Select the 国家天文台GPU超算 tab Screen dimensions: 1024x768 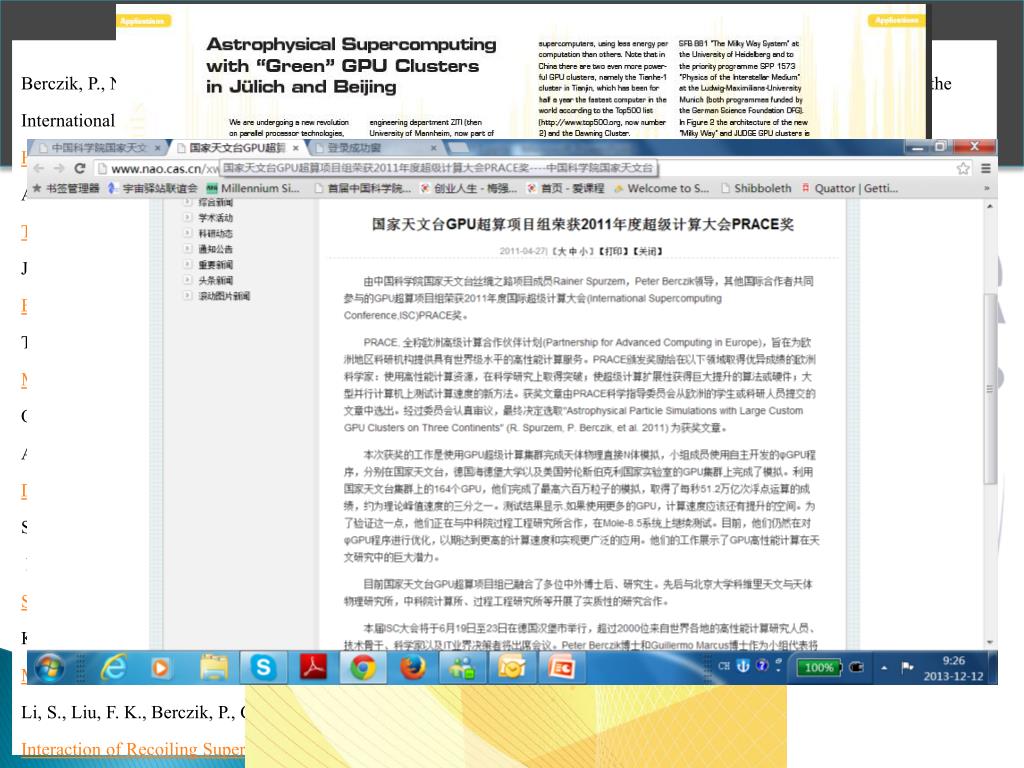(x=236, y=148)
